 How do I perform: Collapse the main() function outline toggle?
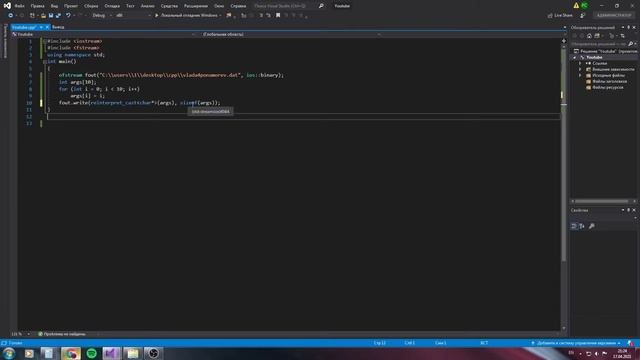click(44, 62)
